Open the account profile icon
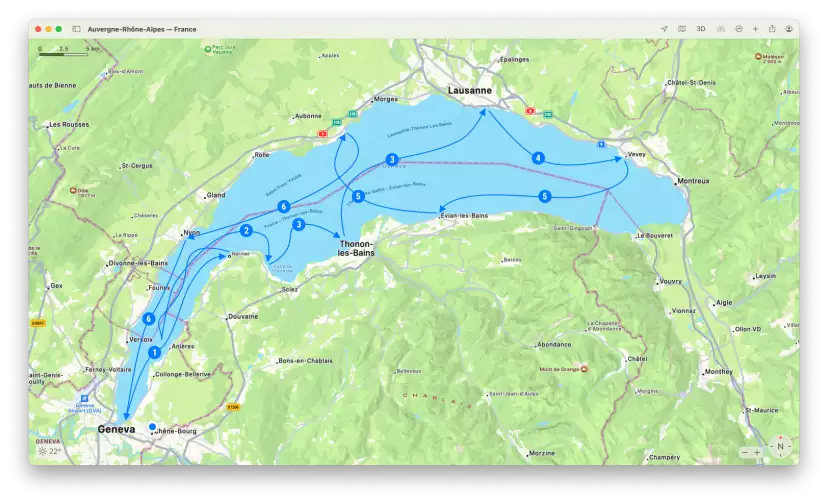The image size is (828, 503). [x=789, y=29]
